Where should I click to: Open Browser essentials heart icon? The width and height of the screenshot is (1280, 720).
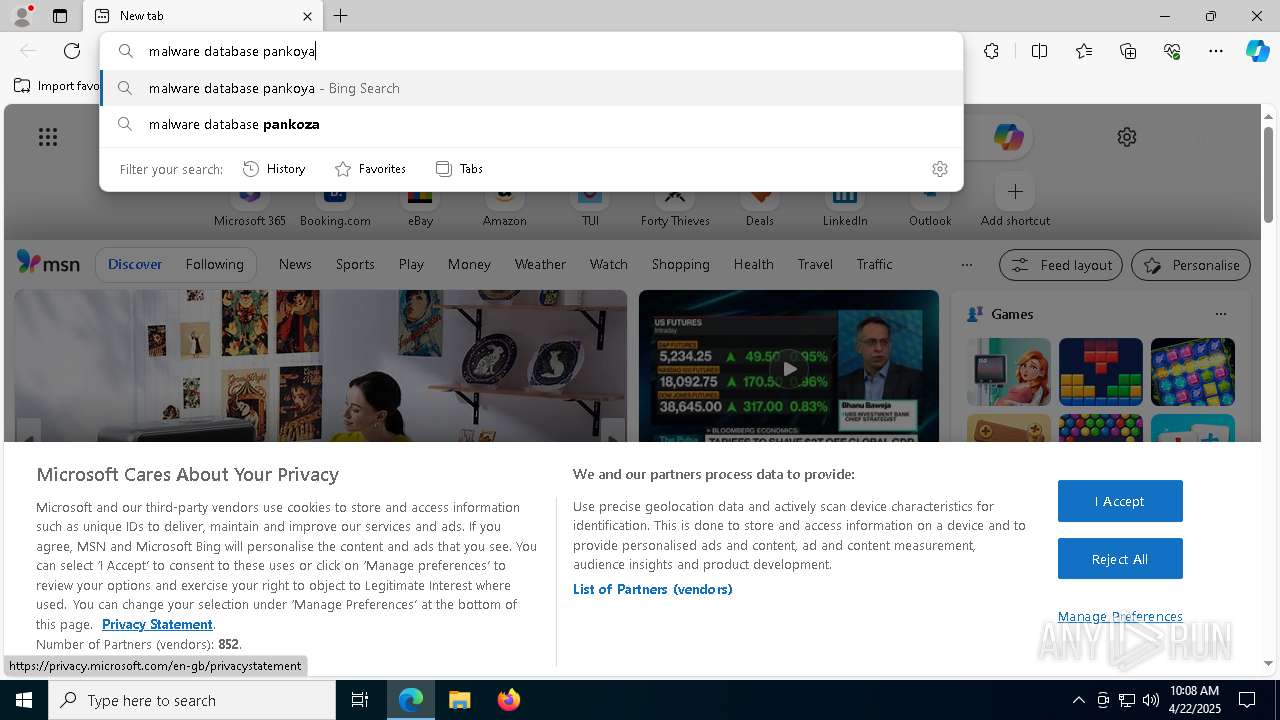coord(1172,51)
